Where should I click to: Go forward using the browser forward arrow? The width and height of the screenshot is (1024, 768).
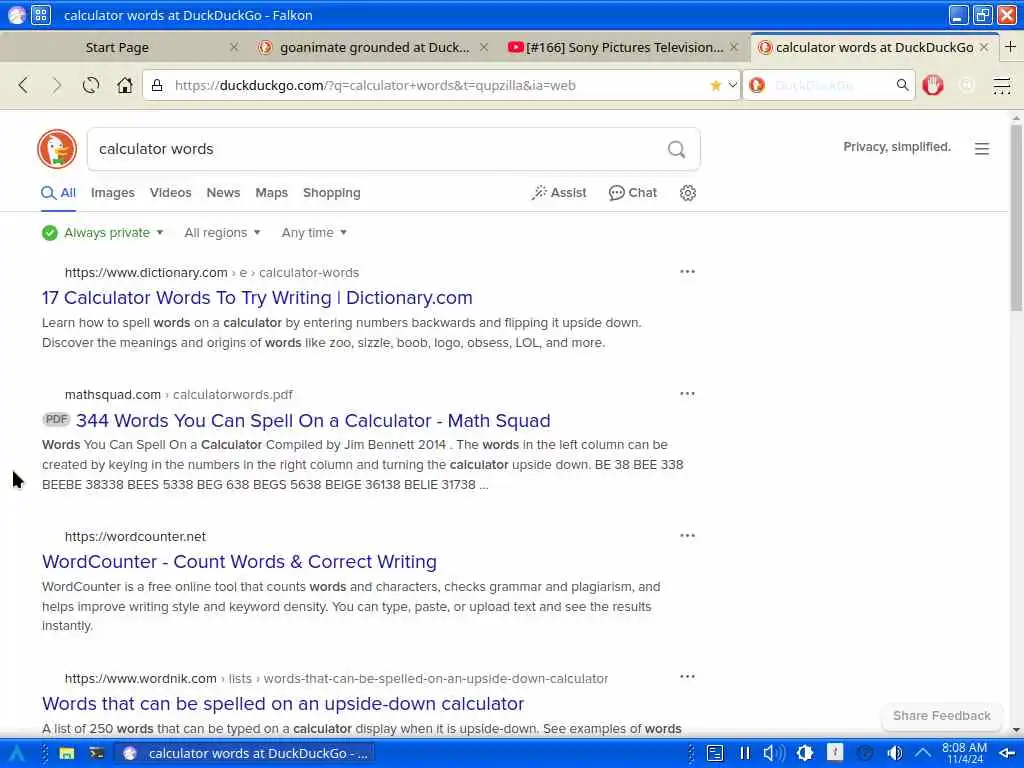57,86
